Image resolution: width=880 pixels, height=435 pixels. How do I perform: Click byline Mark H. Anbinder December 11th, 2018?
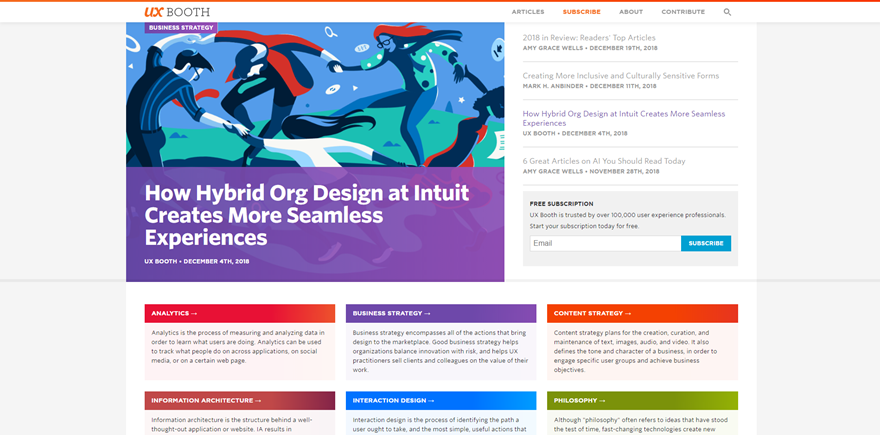click(589, 86)
